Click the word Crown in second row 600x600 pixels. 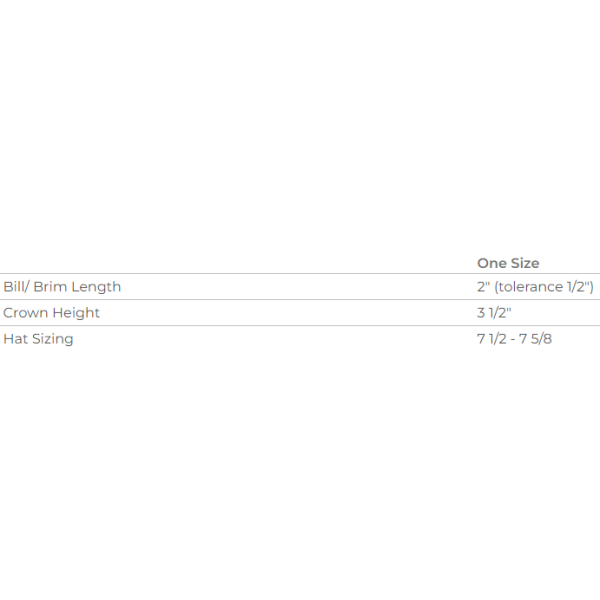[x=26, y=313]
